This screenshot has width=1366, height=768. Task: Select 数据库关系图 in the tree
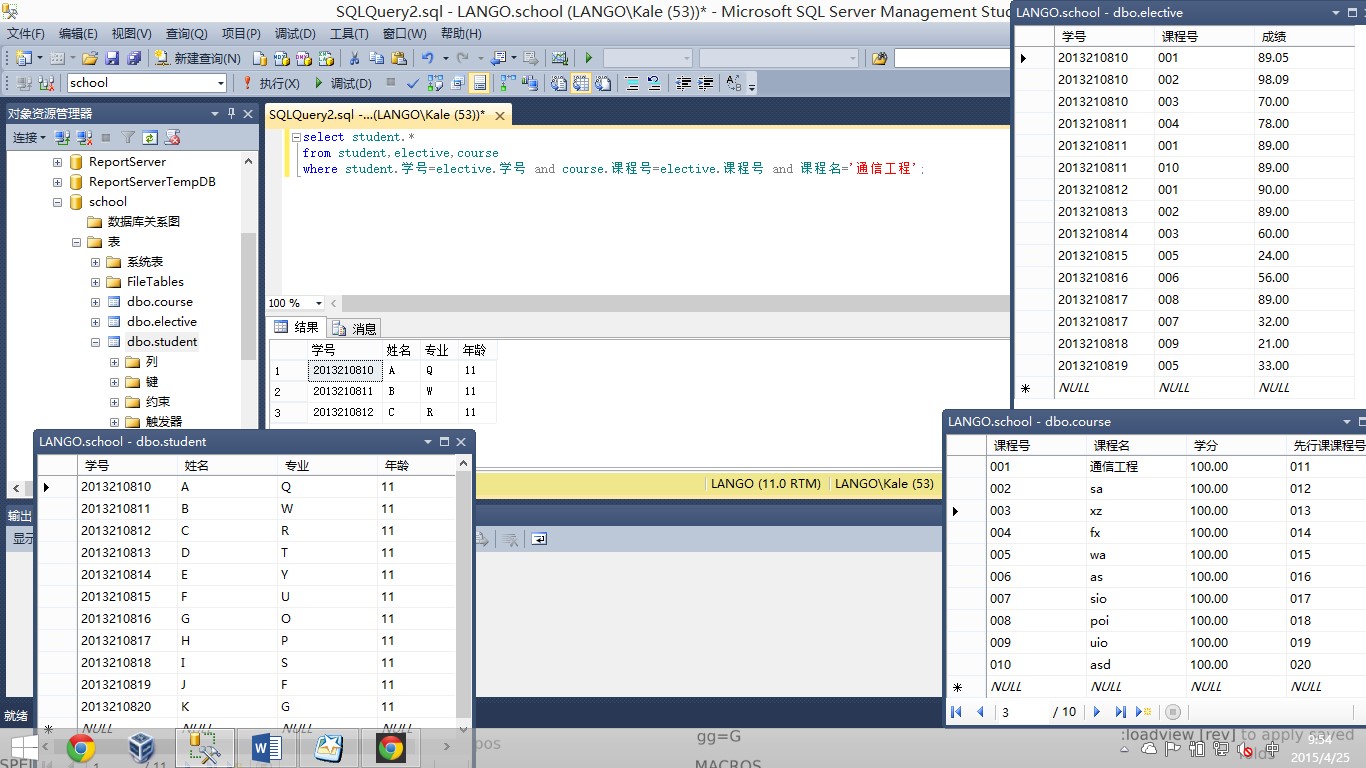[x=144, y=222]
